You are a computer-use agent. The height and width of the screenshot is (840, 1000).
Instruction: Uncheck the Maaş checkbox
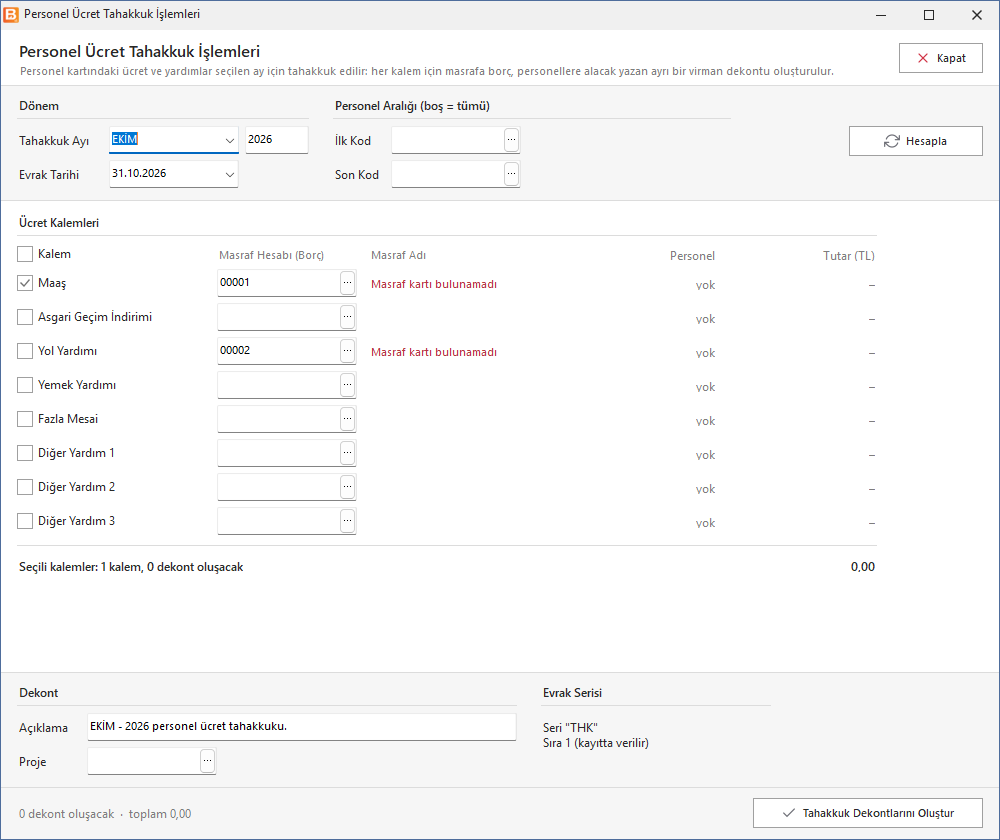pyautogui.click(x=25, y=283)
